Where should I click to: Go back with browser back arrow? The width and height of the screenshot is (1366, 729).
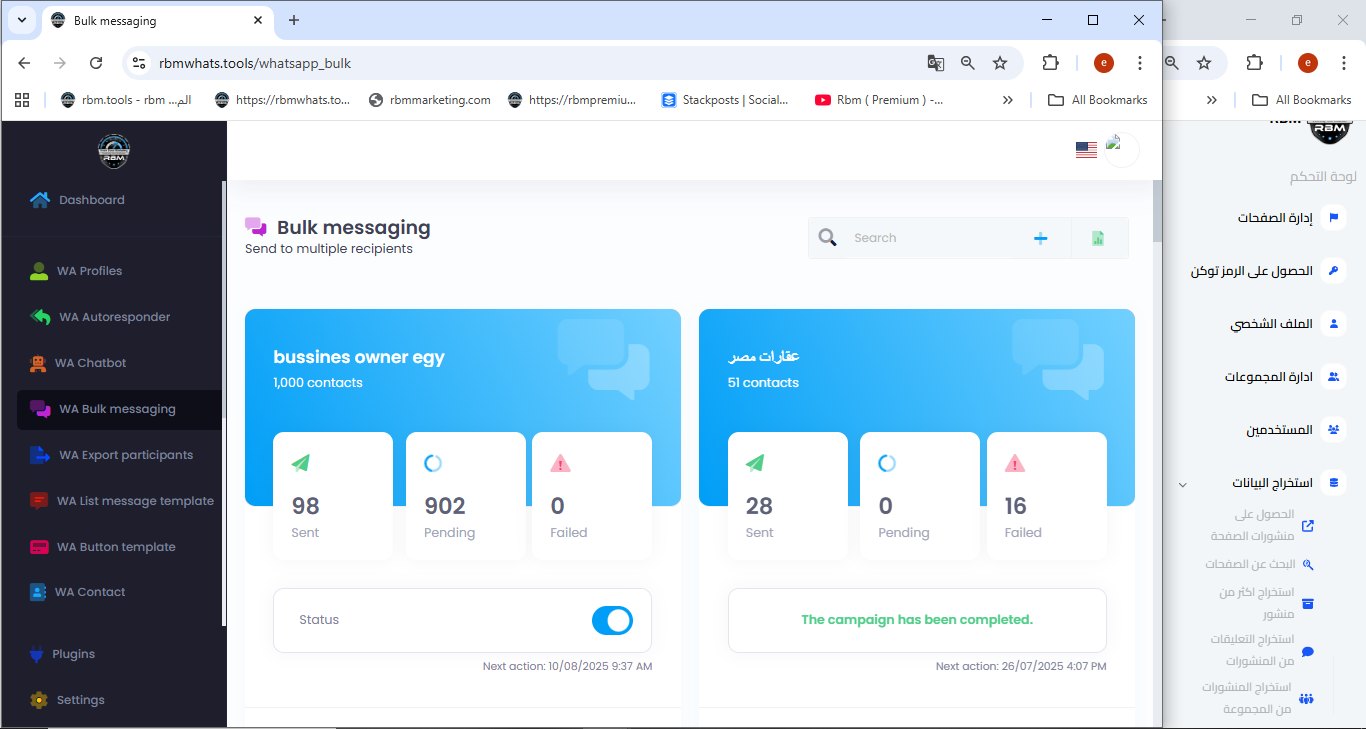[x=24, y=63]
